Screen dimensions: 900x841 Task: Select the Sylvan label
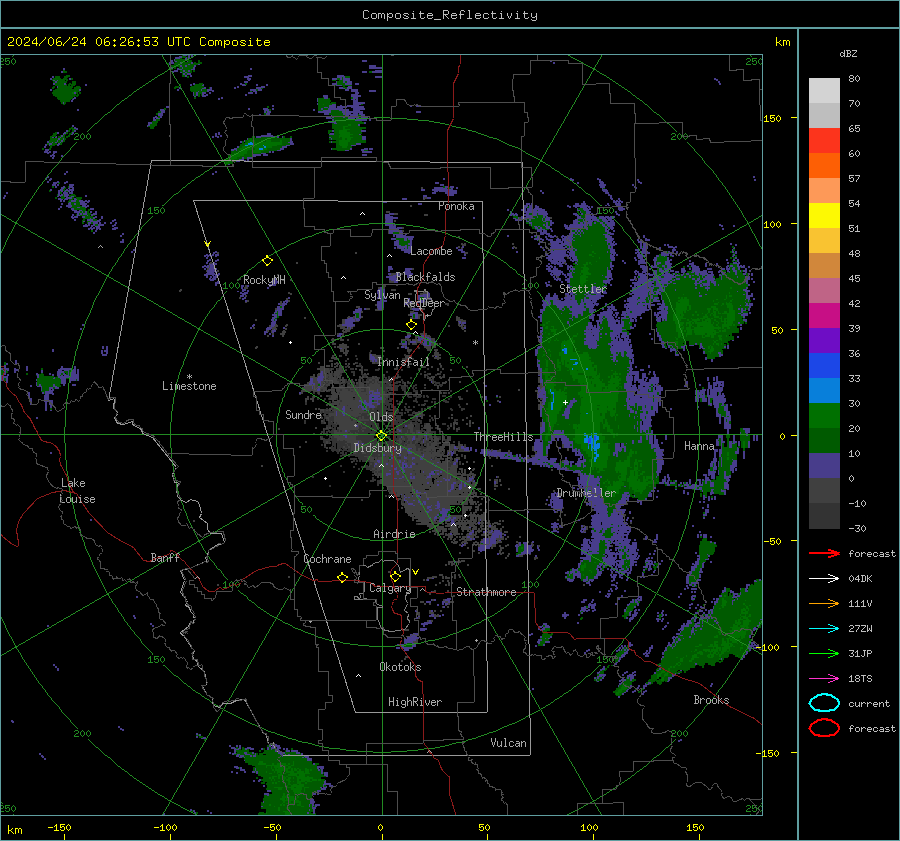(x=382, y=295)
